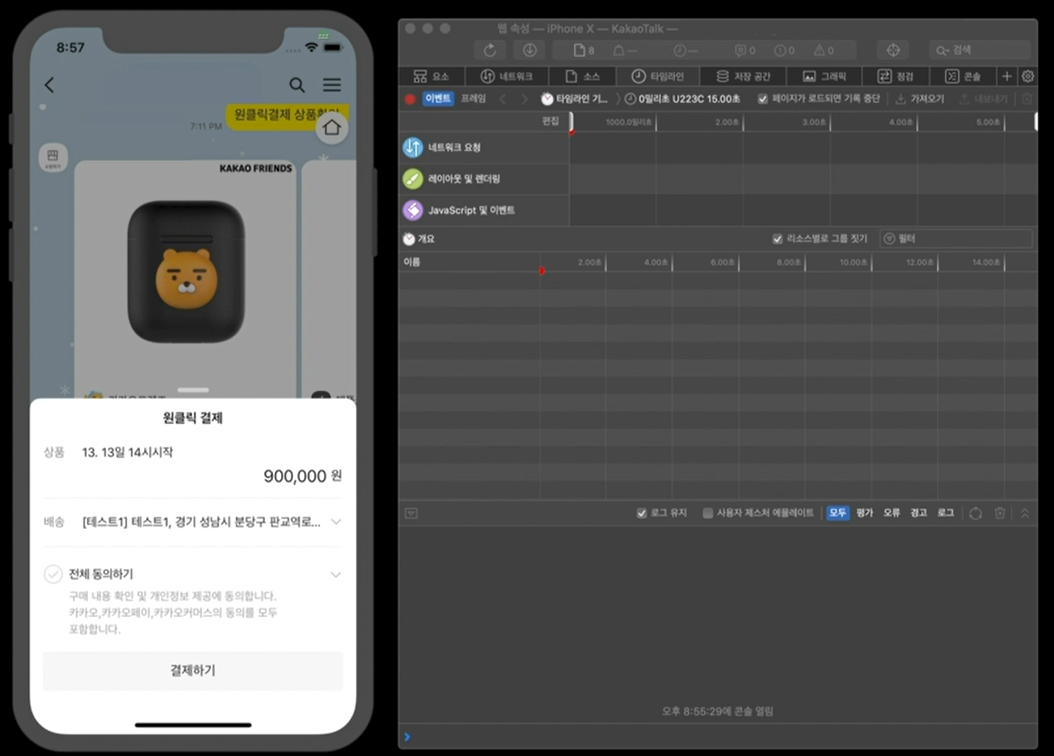Click the 이름 column header

point(470,262)
